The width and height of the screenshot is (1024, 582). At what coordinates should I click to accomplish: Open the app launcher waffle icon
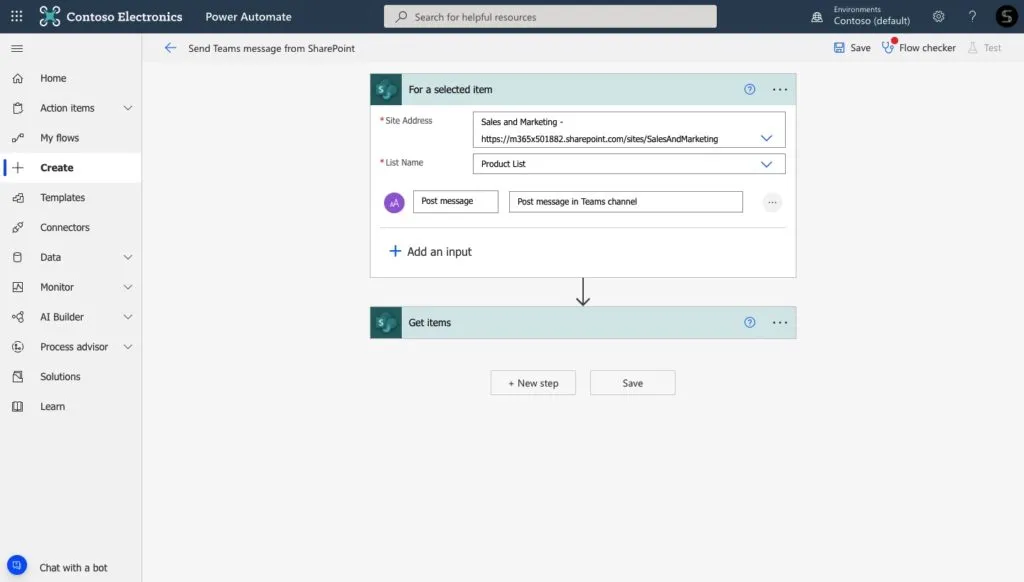pos(16,16)
